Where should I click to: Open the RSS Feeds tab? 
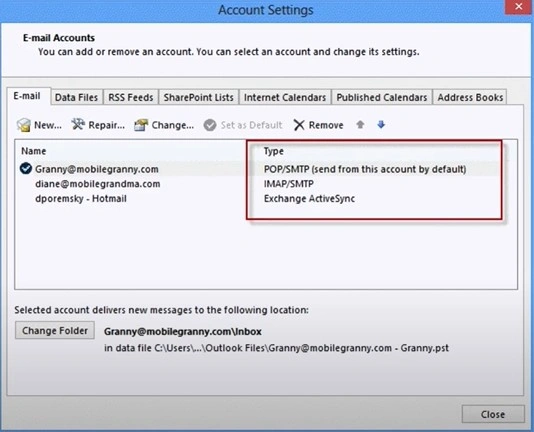coord(131,97)
